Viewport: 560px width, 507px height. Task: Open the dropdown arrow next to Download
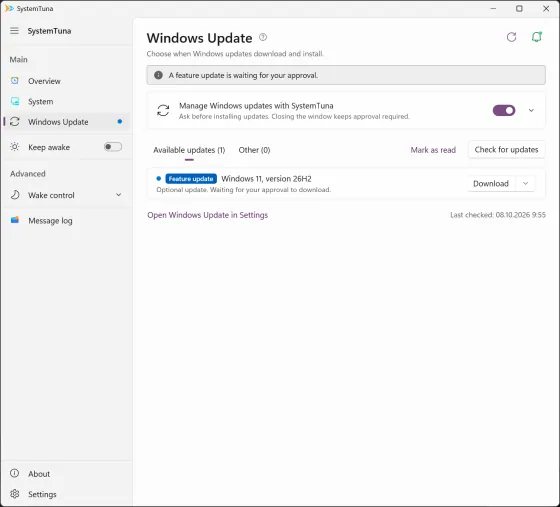[x=525, y=184]
